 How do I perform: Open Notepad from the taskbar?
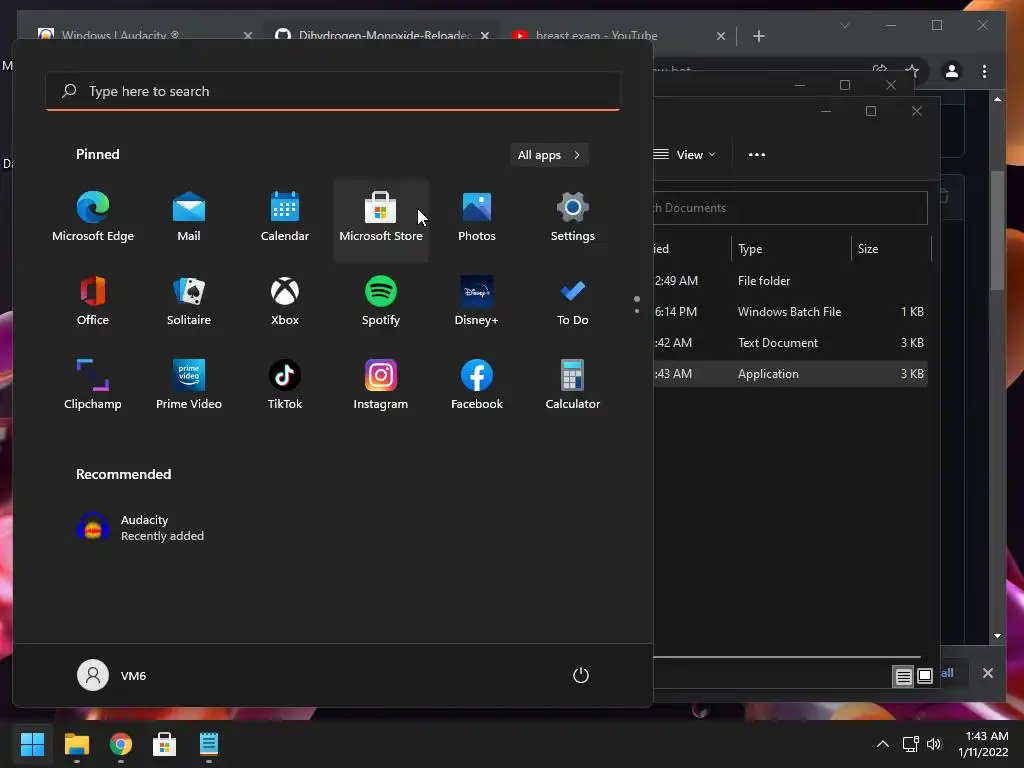(x=209, y=744)
